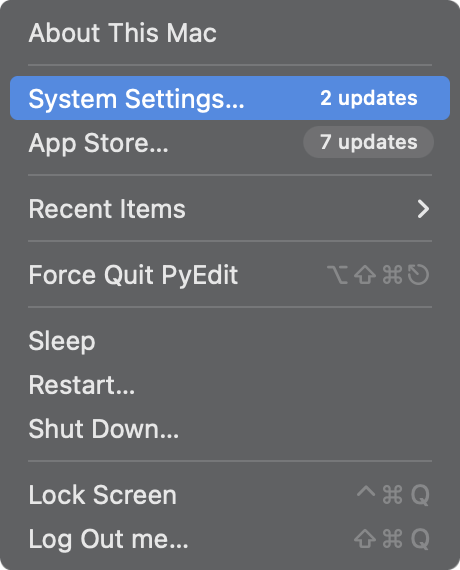Click the Command symbol beside Log Out

tap(392, 539)
